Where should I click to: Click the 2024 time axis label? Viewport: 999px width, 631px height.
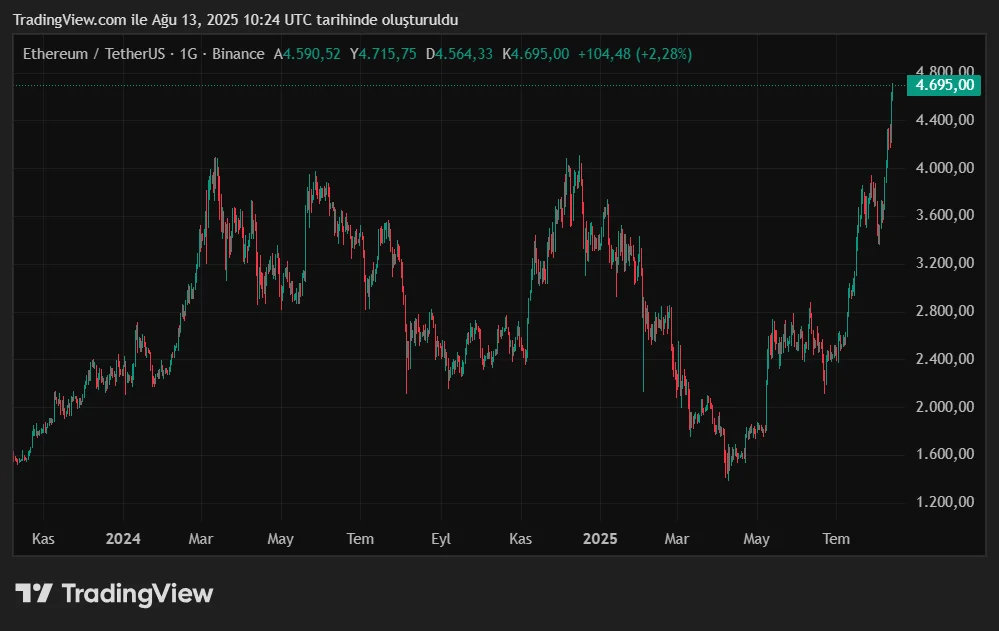[123, 539]
